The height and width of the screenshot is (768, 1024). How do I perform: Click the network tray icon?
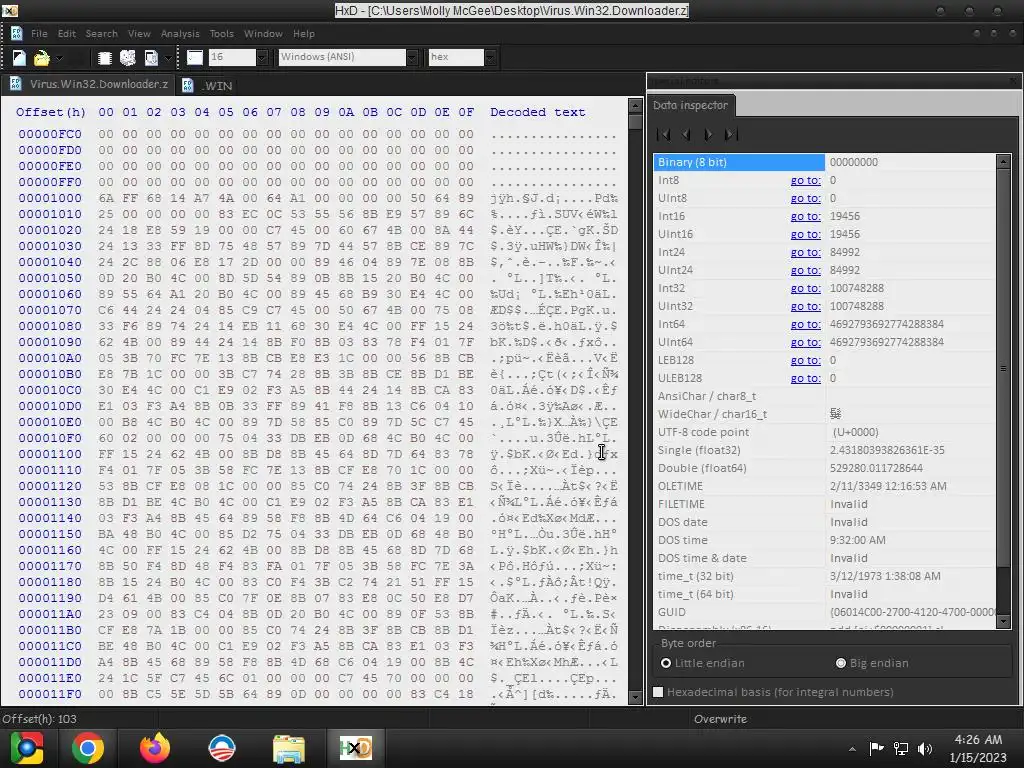click(901, 748)
